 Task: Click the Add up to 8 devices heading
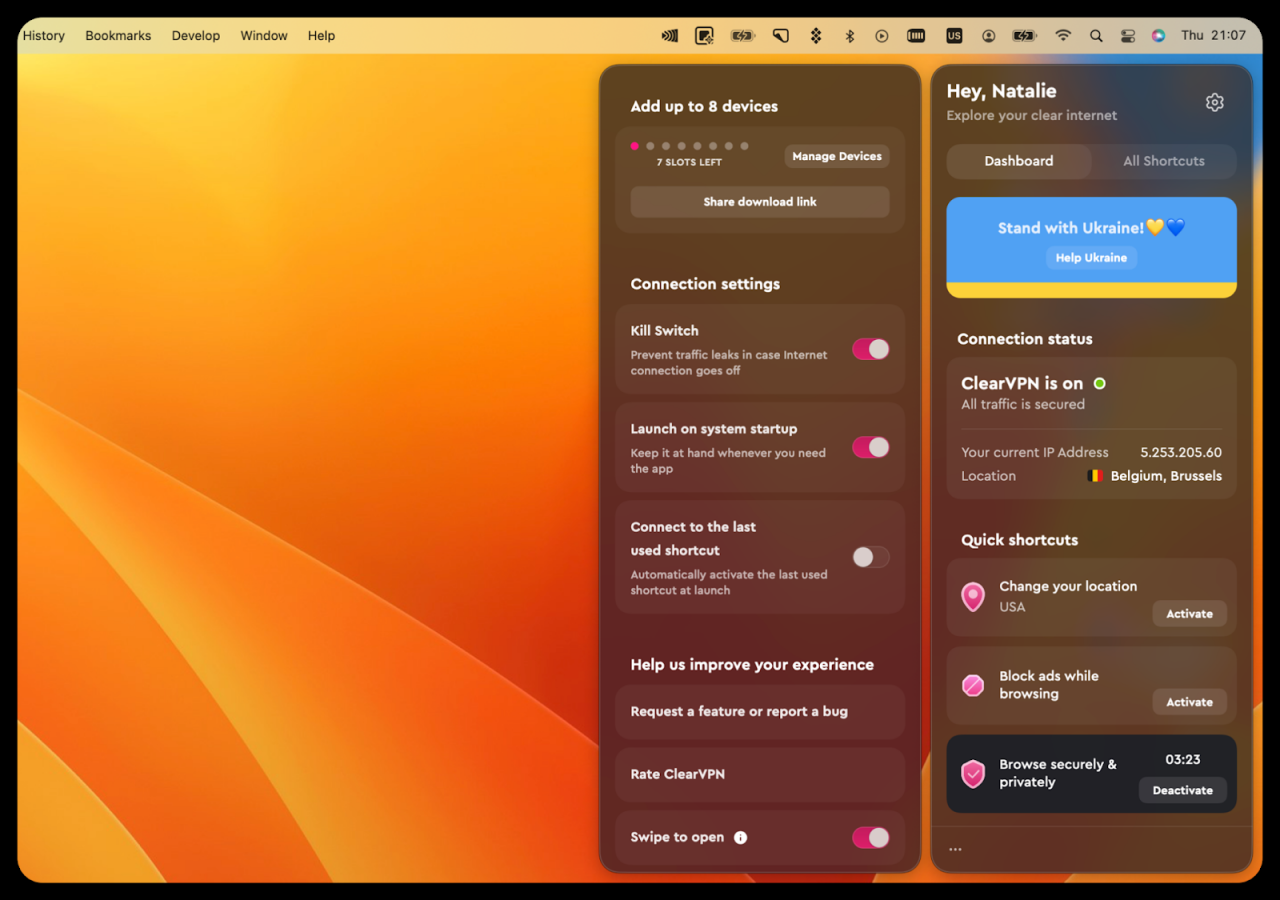pos(704,106)
